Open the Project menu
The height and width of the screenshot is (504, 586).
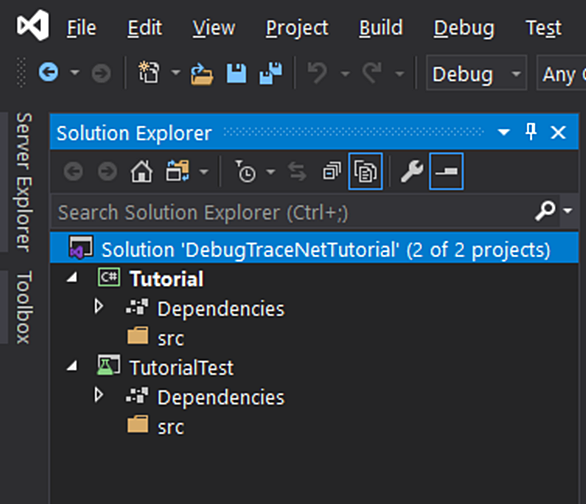coord(297,28)
